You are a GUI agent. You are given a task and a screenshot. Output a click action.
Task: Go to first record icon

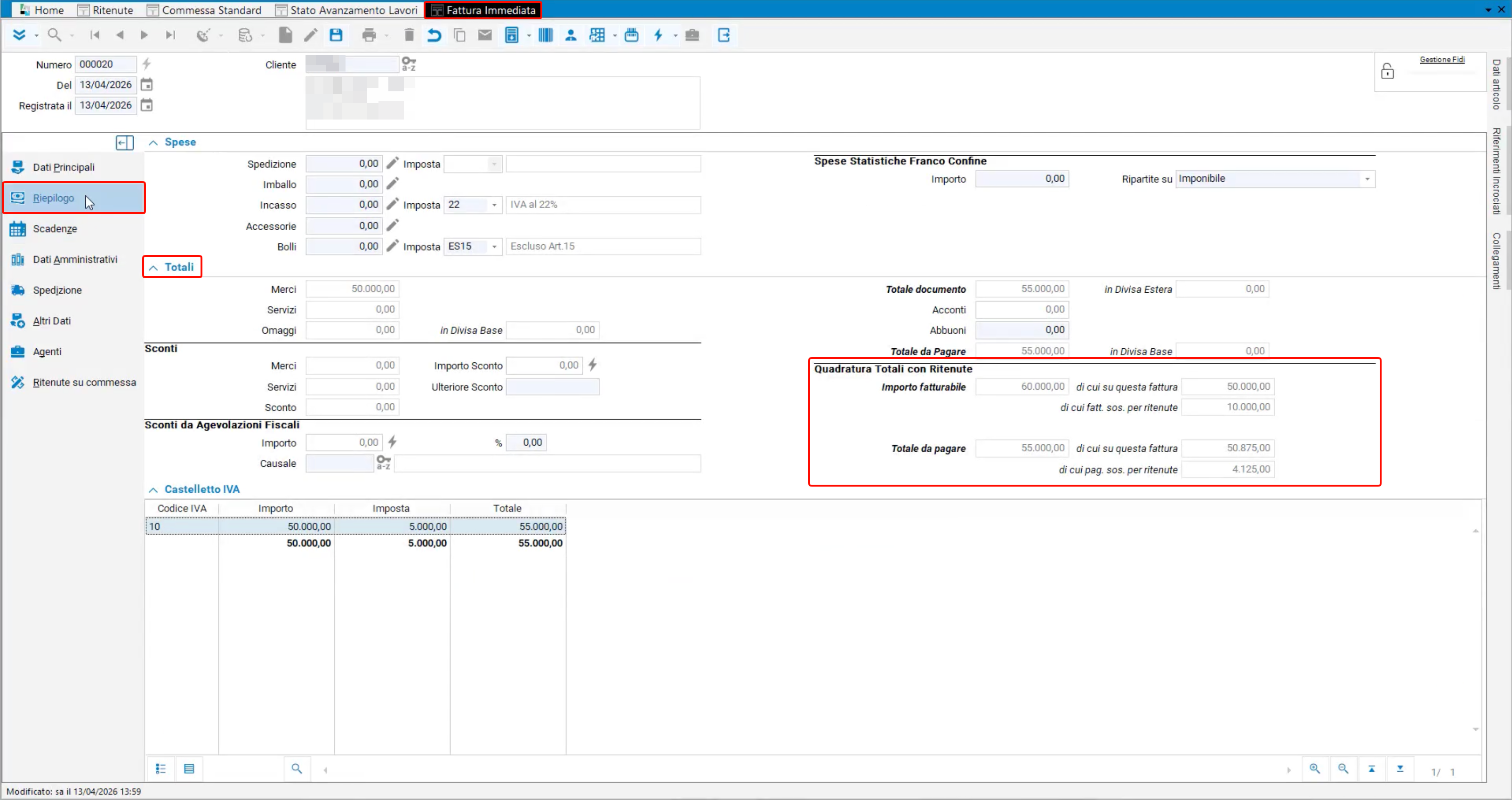click(95, 35)
